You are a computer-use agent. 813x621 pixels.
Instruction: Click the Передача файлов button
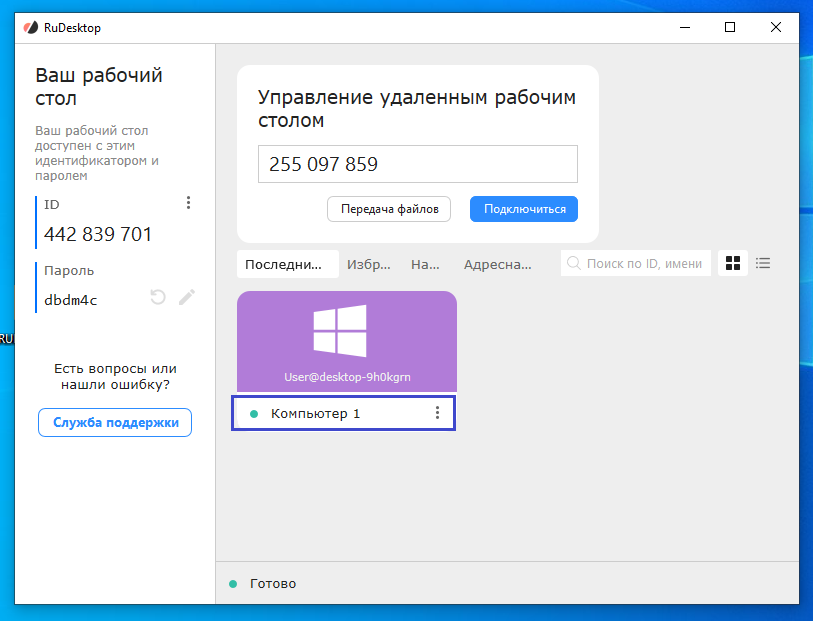click(x=389, y=209)
